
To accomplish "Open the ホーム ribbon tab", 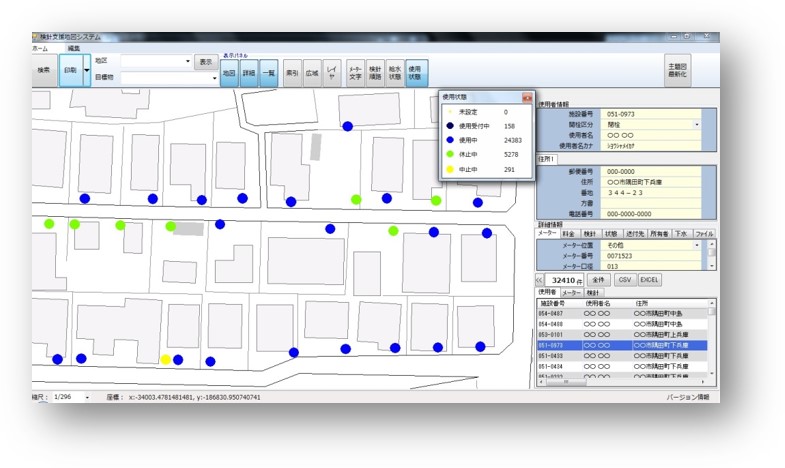I will click(x=40, y=49).
